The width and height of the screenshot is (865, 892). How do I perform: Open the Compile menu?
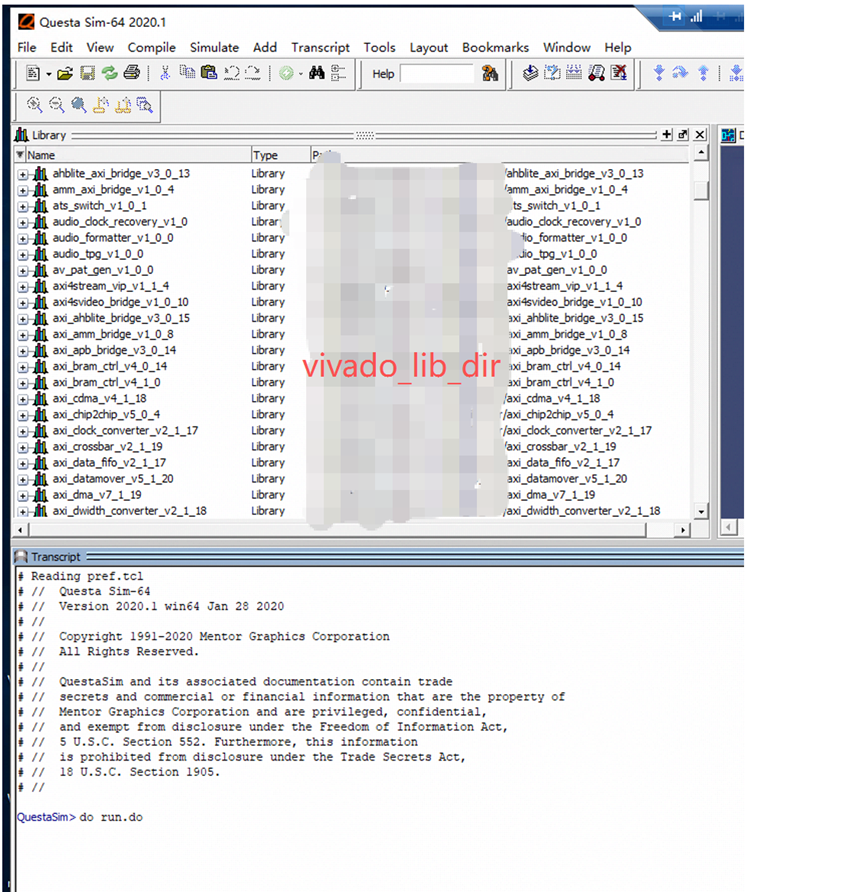click(151, 47)
